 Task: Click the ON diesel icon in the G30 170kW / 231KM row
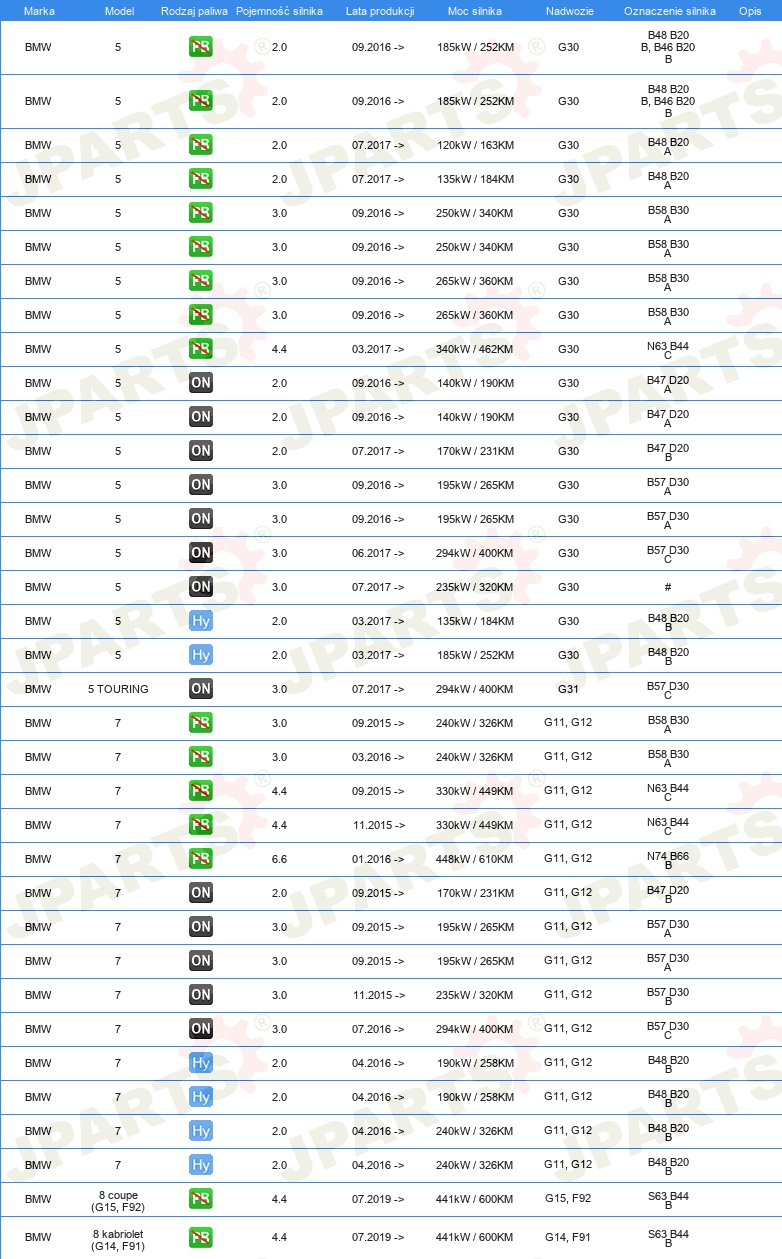(201, 451)
